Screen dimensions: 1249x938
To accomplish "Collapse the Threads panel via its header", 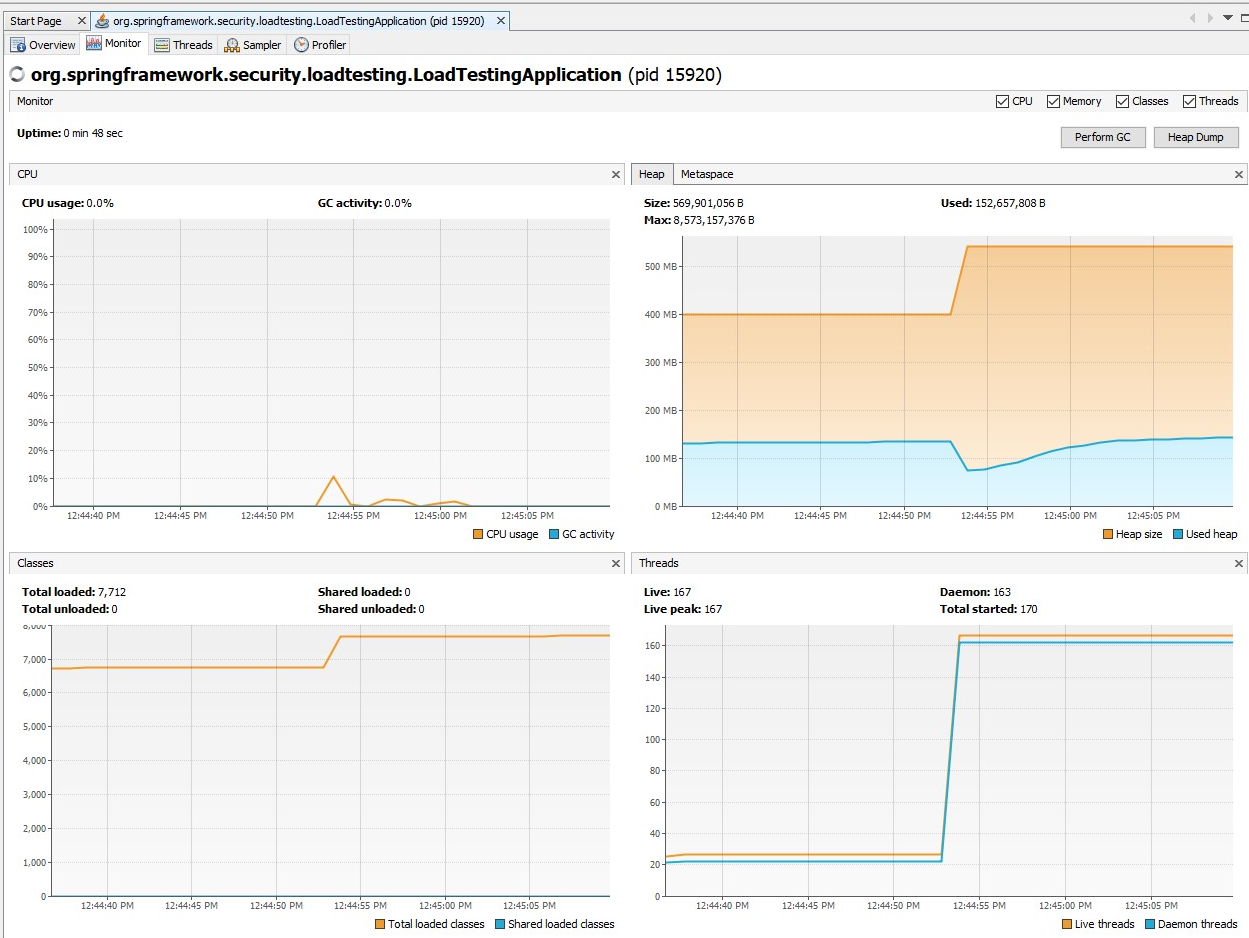I will [1238, 562].
